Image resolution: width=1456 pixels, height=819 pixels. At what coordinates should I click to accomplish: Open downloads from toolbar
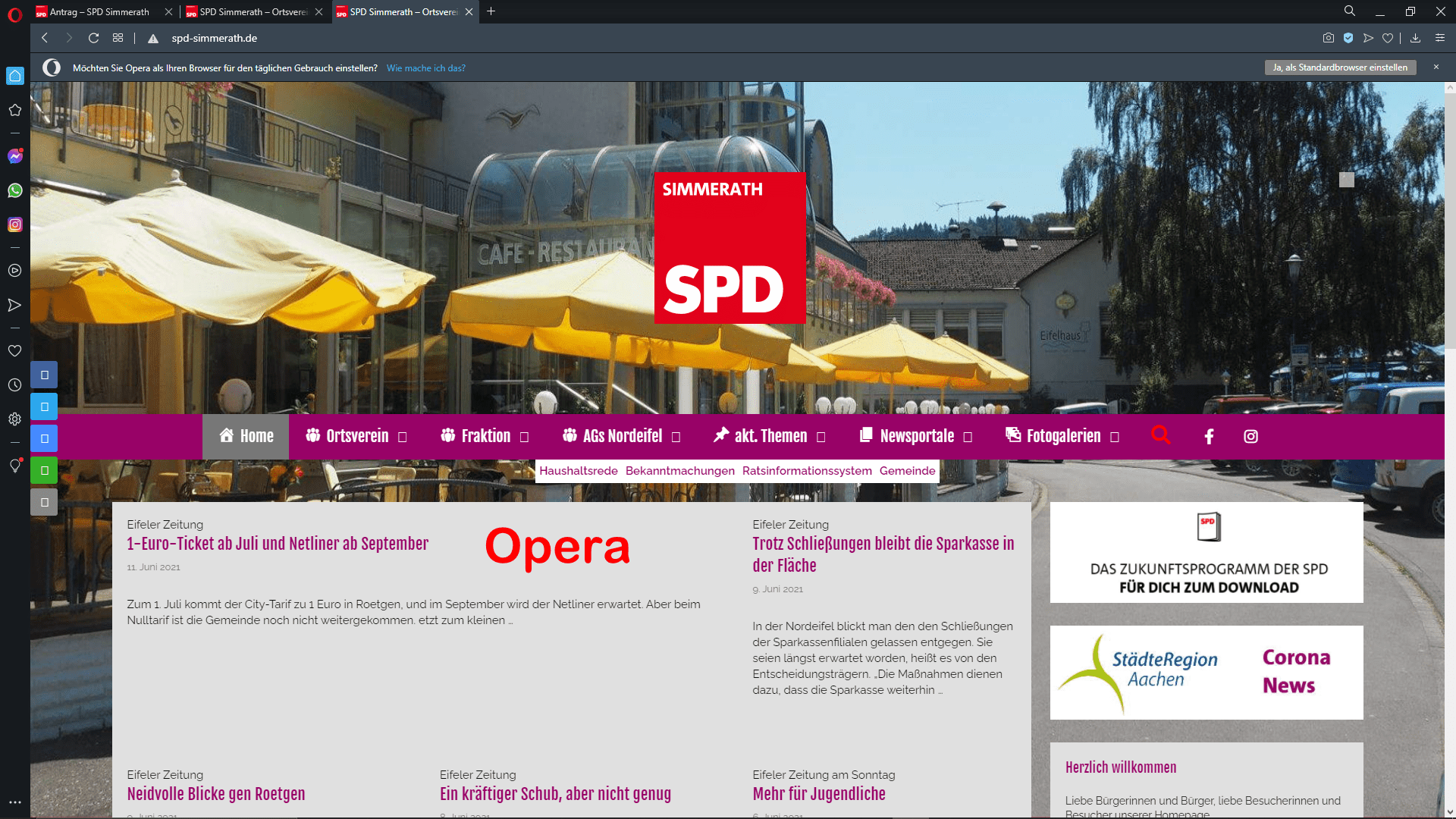pos(1415,38)
